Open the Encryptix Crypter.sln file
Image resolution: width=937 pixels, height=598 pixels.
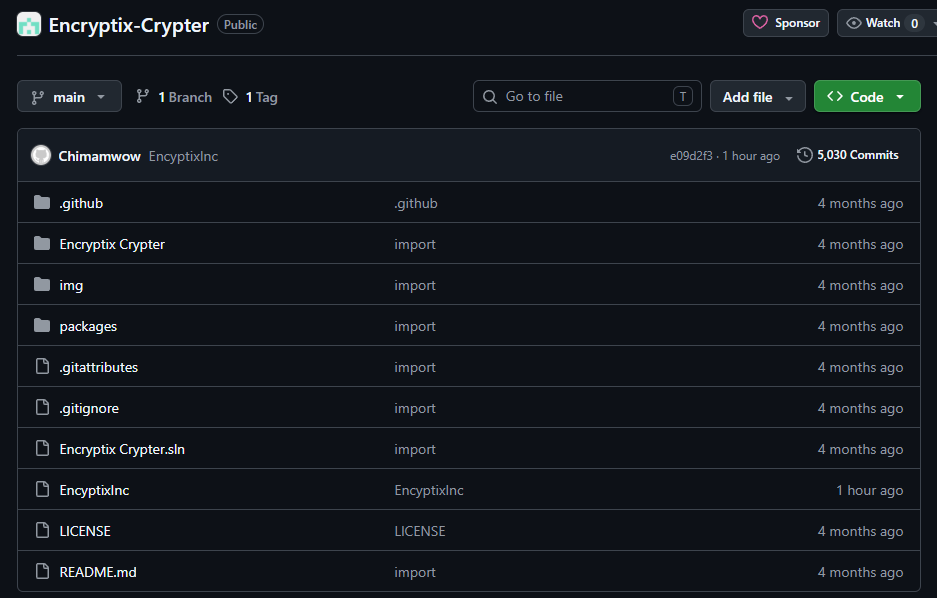tap(122, 449)
